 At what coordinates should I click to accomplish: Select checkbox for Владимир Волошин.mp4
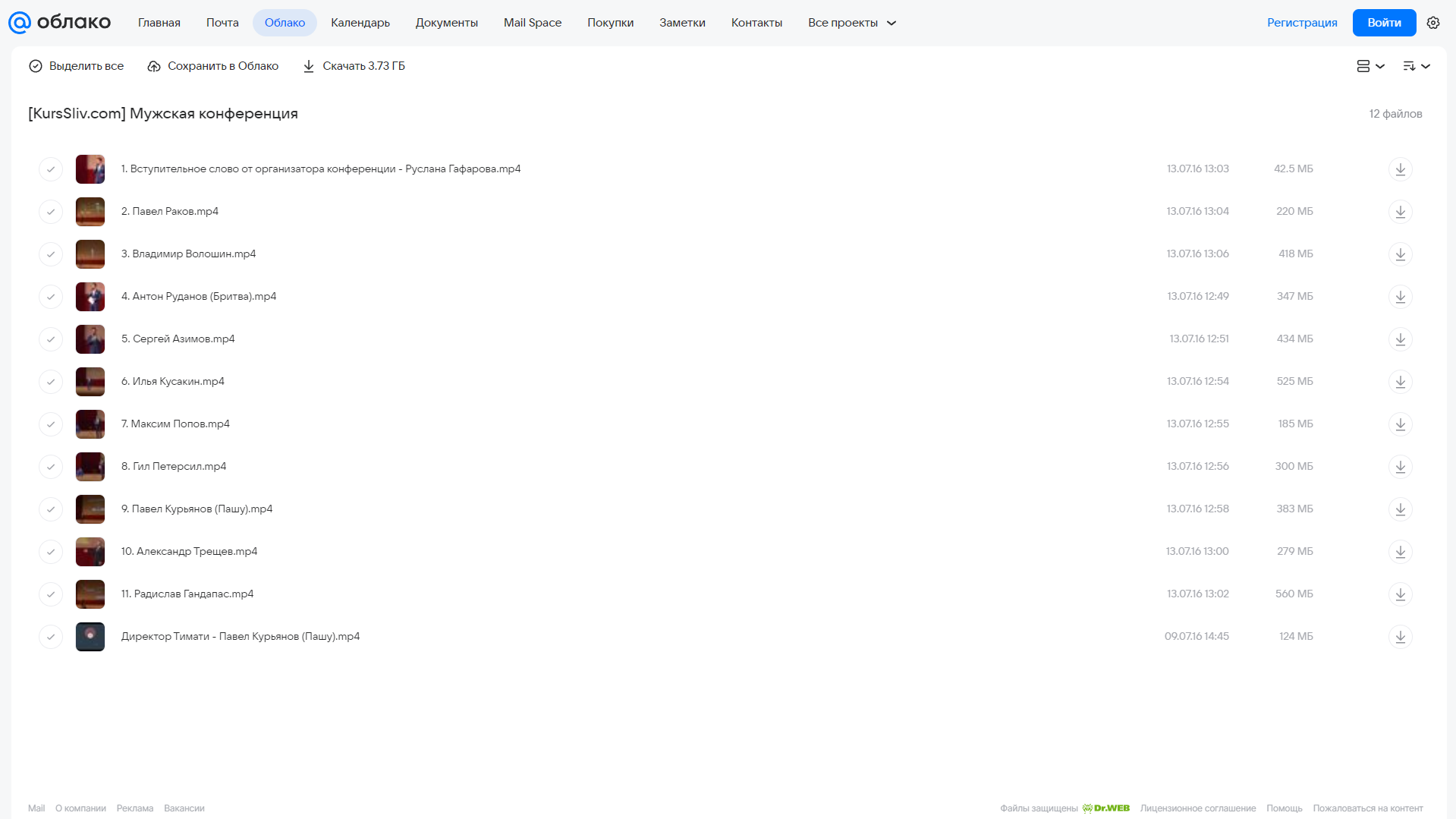pos(51,254)
